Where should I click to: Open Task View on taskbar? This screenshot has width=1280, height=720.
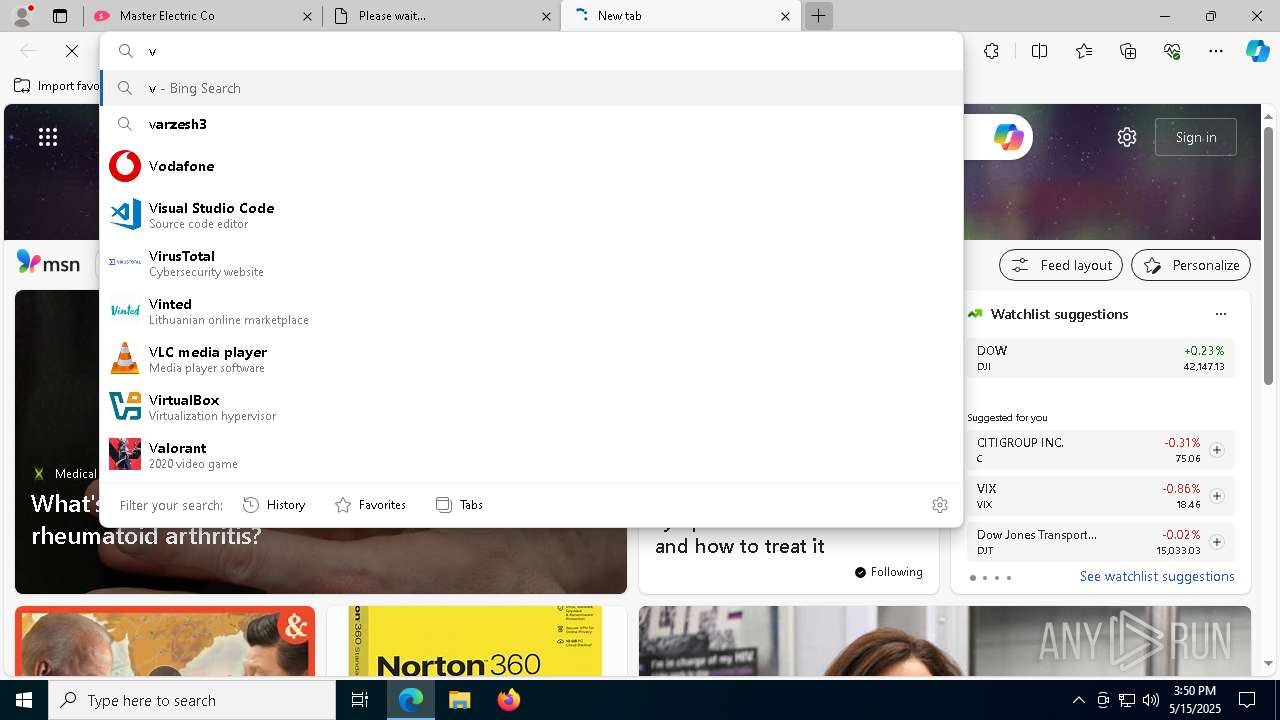(360, 700)
